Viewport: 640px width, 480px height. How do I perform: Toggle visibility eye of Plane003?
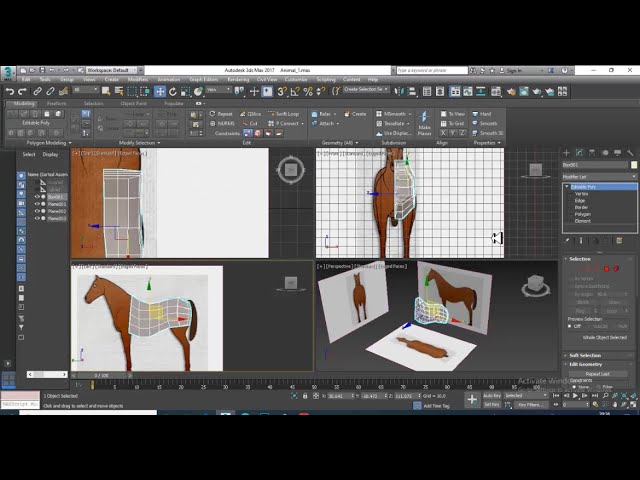37,218
